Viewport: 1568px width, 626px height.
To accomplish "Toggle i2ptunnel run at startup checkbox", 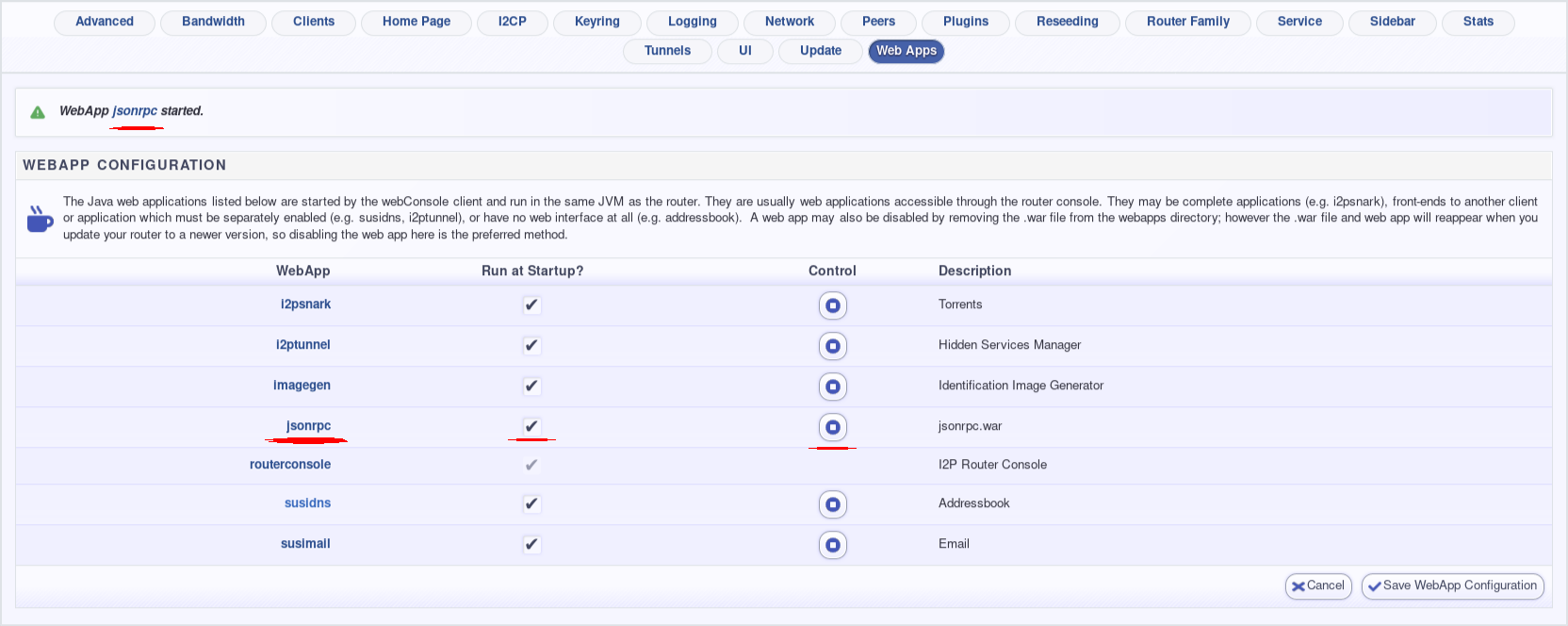I will 531,345.
